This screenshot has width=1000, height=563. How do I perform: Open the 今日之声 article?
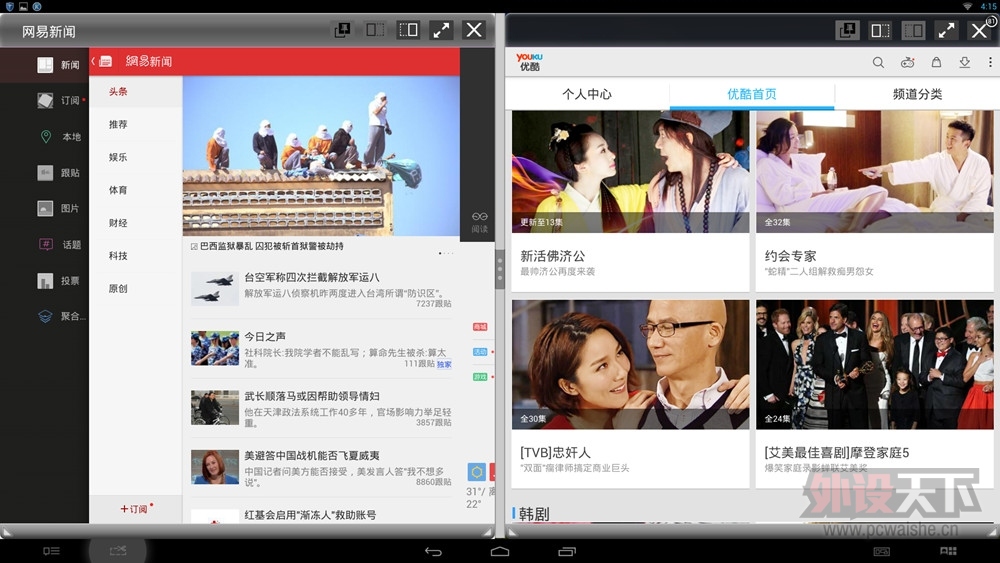[x=321, y=349]
